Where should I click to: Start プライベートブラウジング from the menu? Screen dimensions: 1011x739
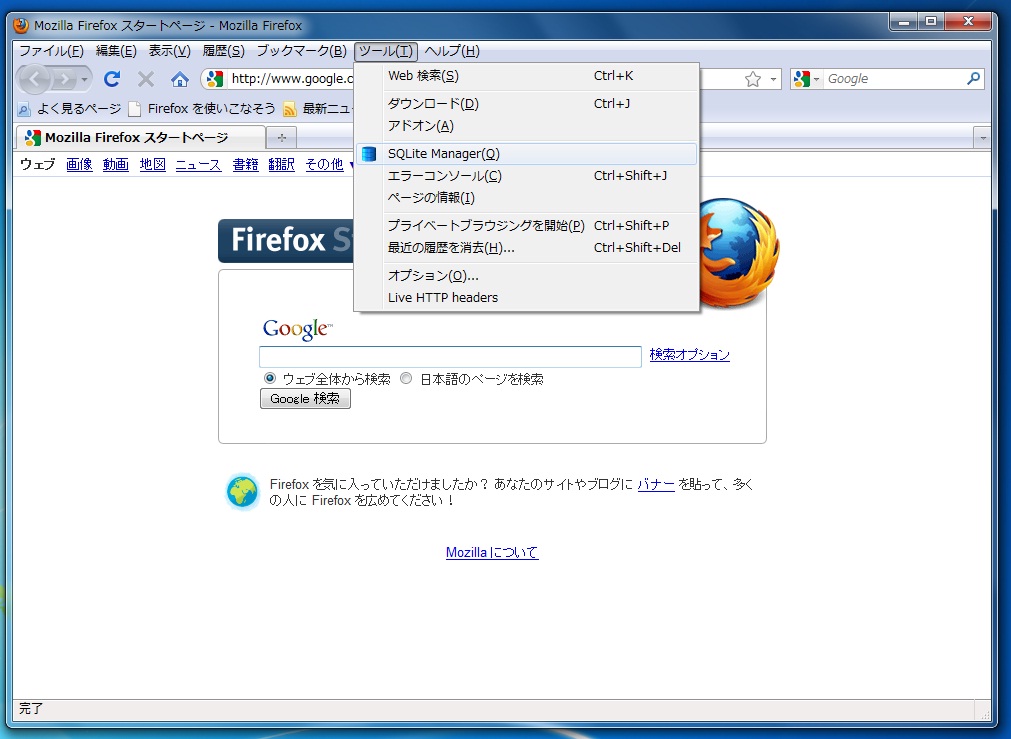[x=527, y=226]
